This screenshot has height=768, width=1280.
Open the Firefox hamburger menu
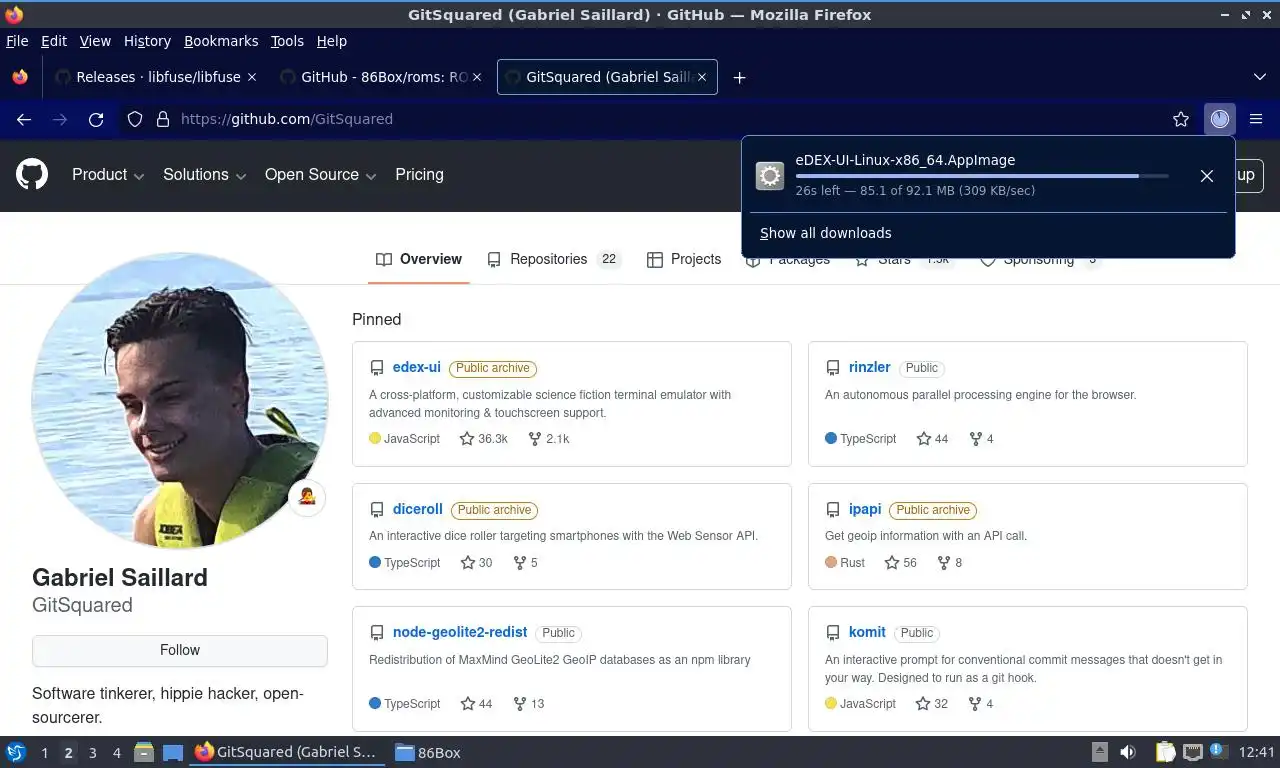(x=1256, y=119)
